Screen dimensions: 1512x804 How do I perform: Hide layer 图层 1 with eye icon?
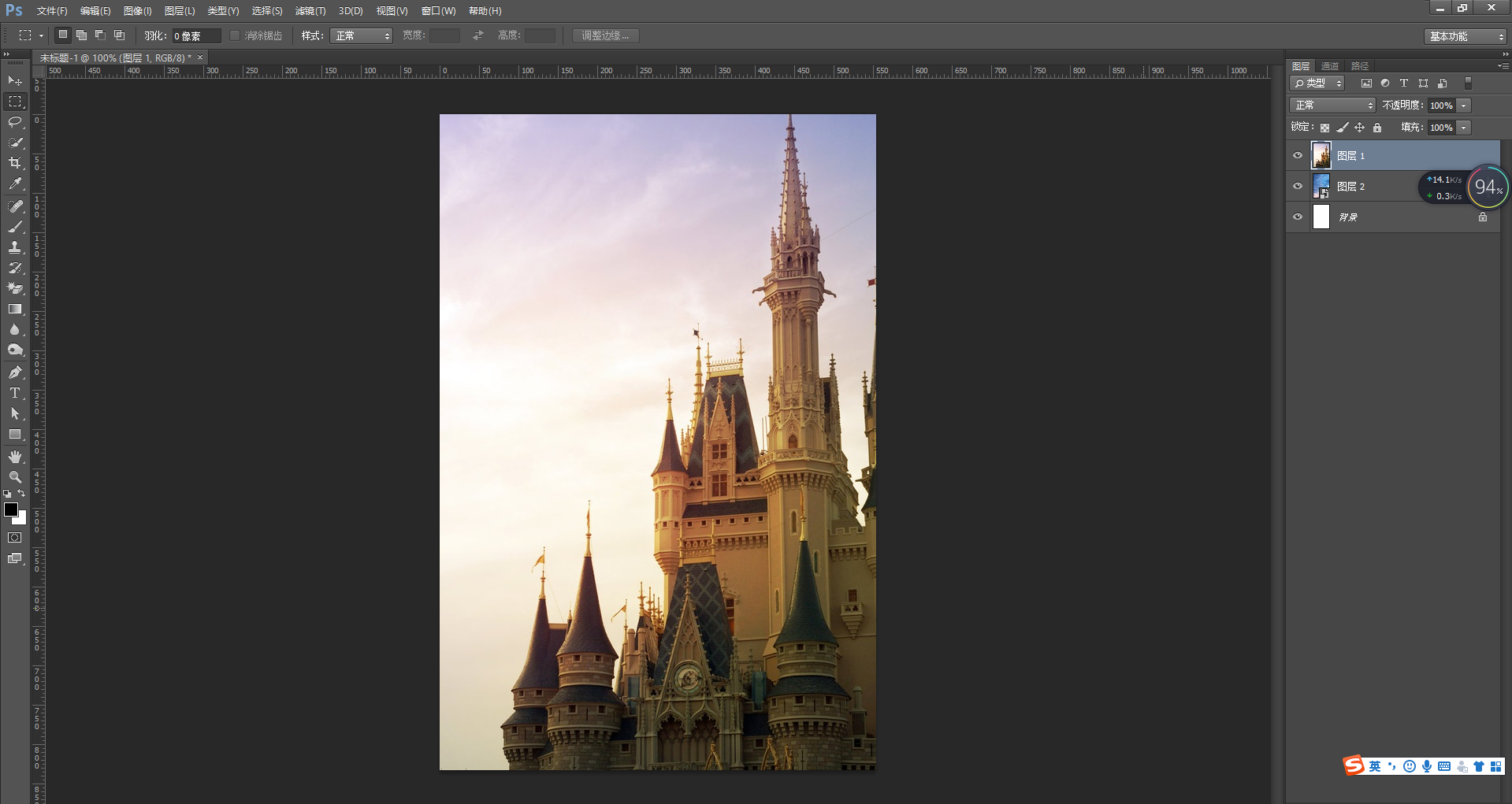pos(1298,155)
